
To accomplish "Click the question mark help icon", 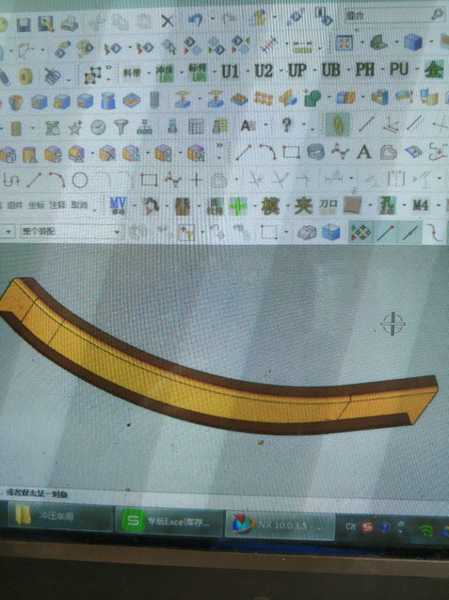I will pos(286,125).
